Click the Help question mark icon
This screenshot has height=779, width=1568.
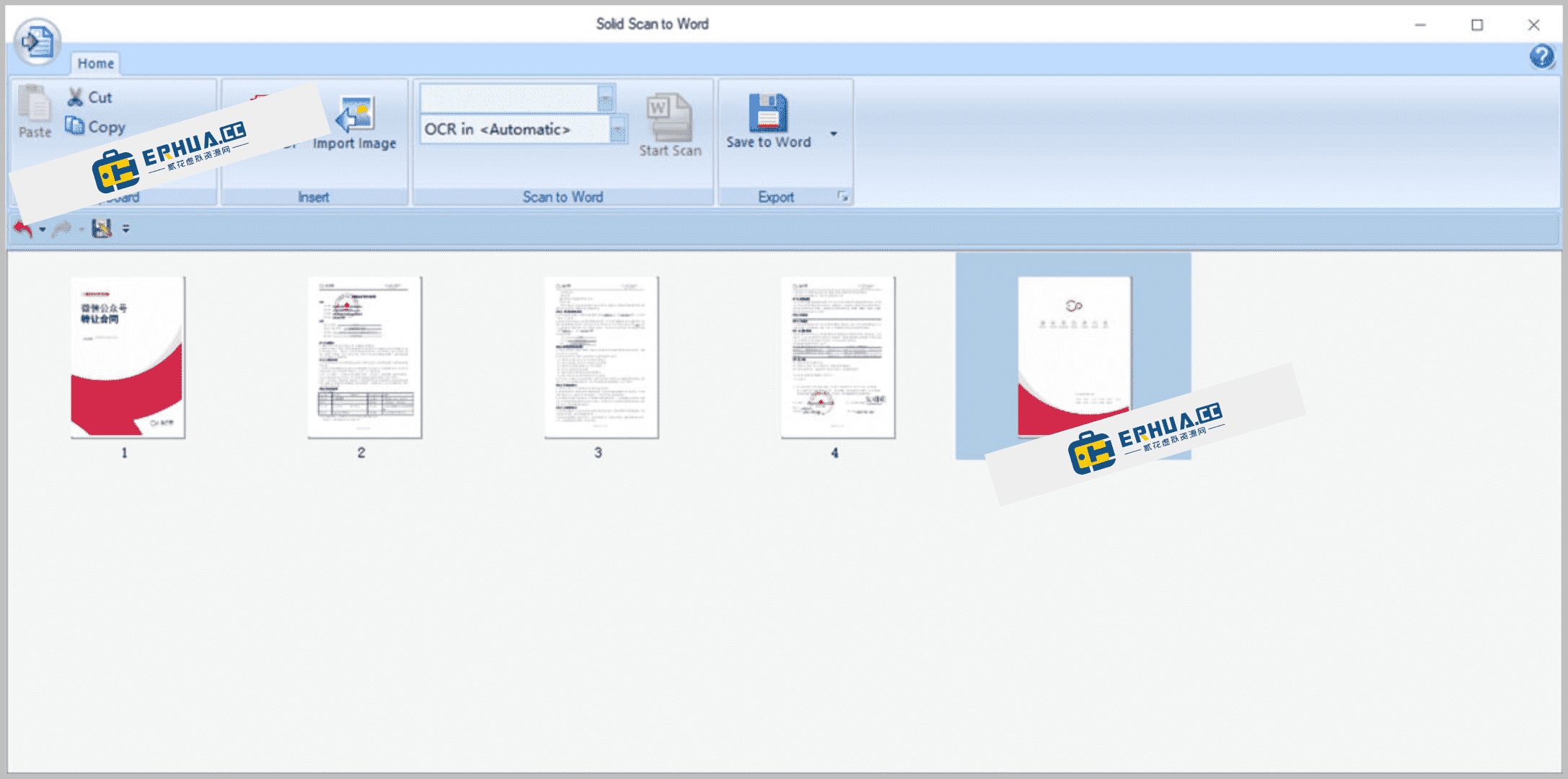coord(1542,56)
